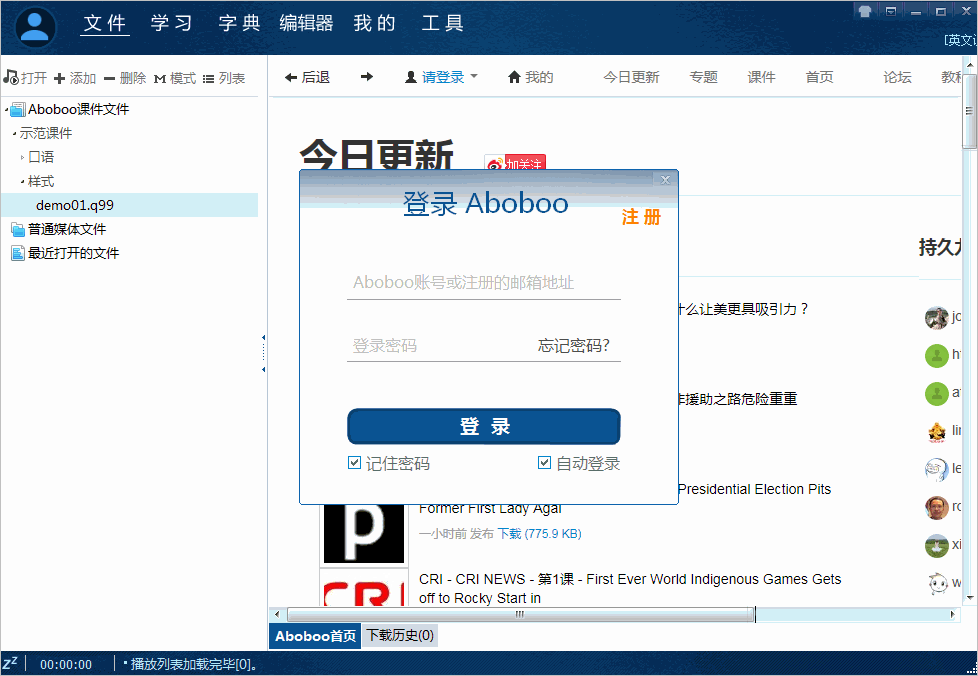
Task: Click the man photo avatar in user list
Action: pyautogui.click(x=936, y=508)
